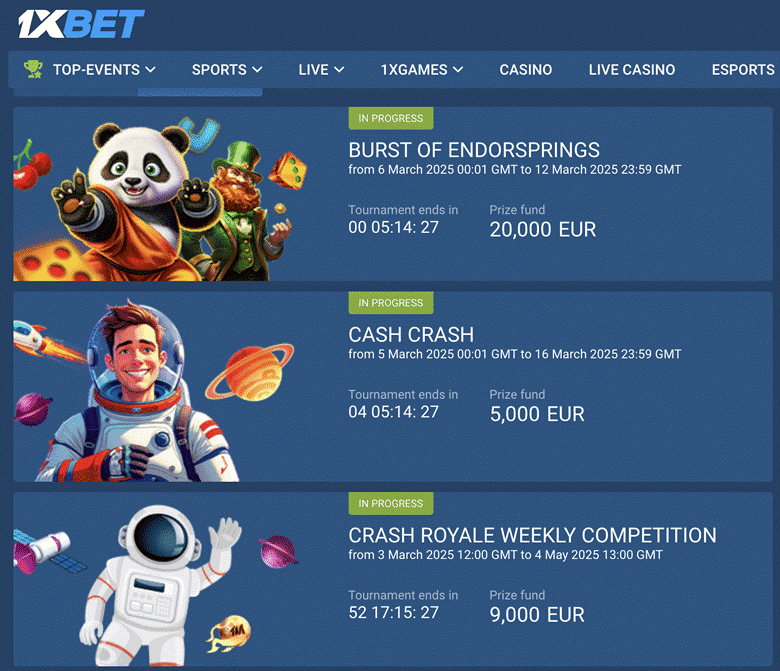Open the CASH CRASH tournament title
780x671 pixels.
tap(411, 334)
